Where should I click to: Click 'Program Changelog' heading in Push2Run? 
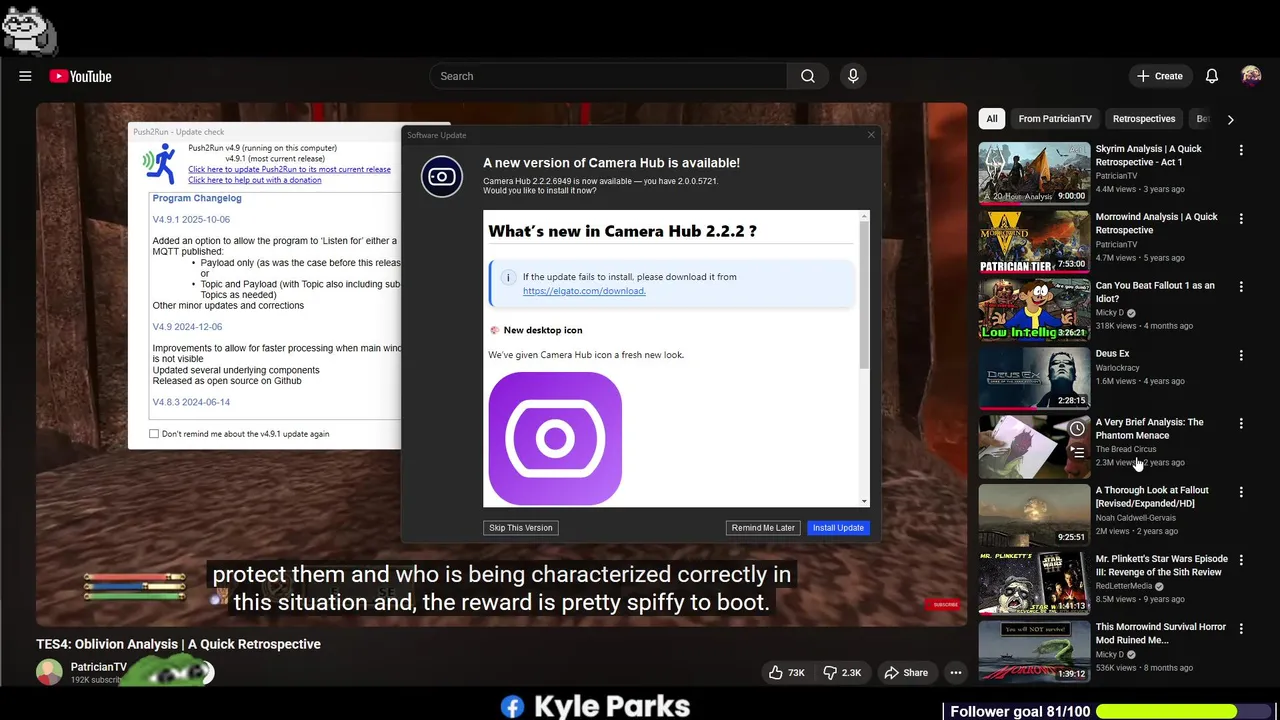tap(196, 198)
